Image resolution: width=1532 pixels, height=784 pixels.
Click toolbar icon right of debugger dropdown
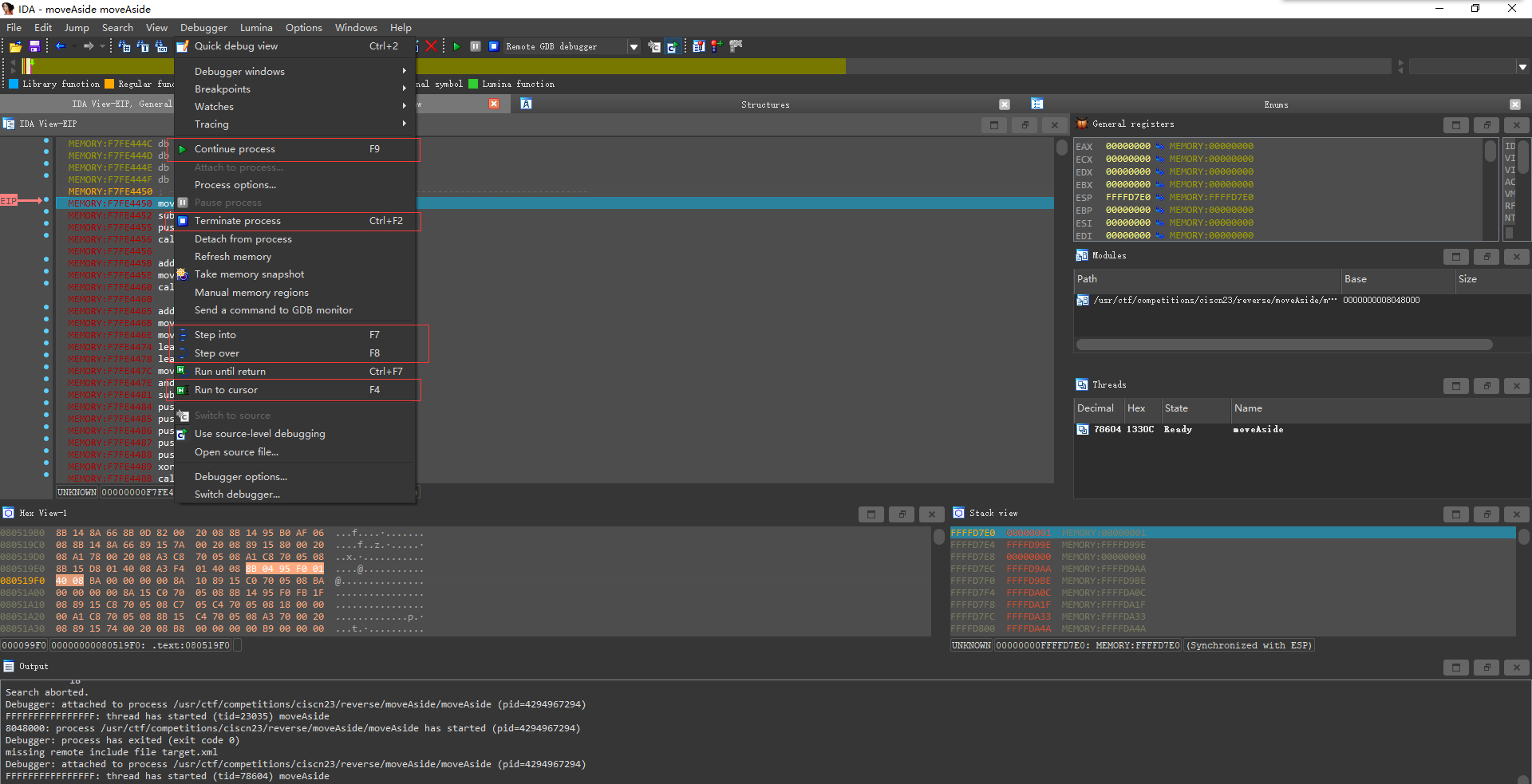tap(654, 46)
